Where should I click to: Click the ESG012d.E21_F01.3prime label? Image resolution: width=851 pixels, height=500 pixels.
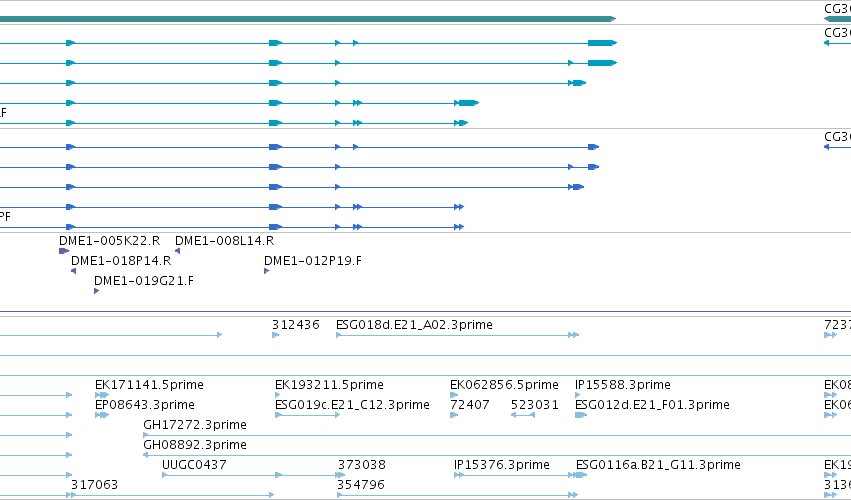click(652, 405)
